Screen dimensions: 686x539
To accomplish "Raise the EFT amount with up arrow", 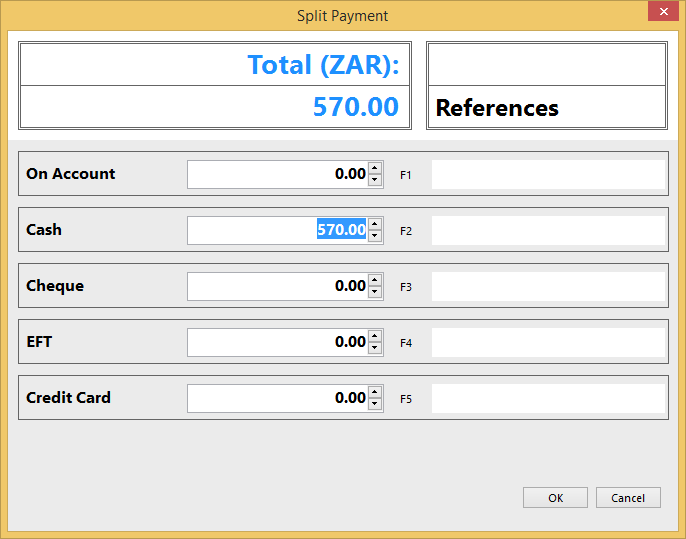I will coord(375,336).
